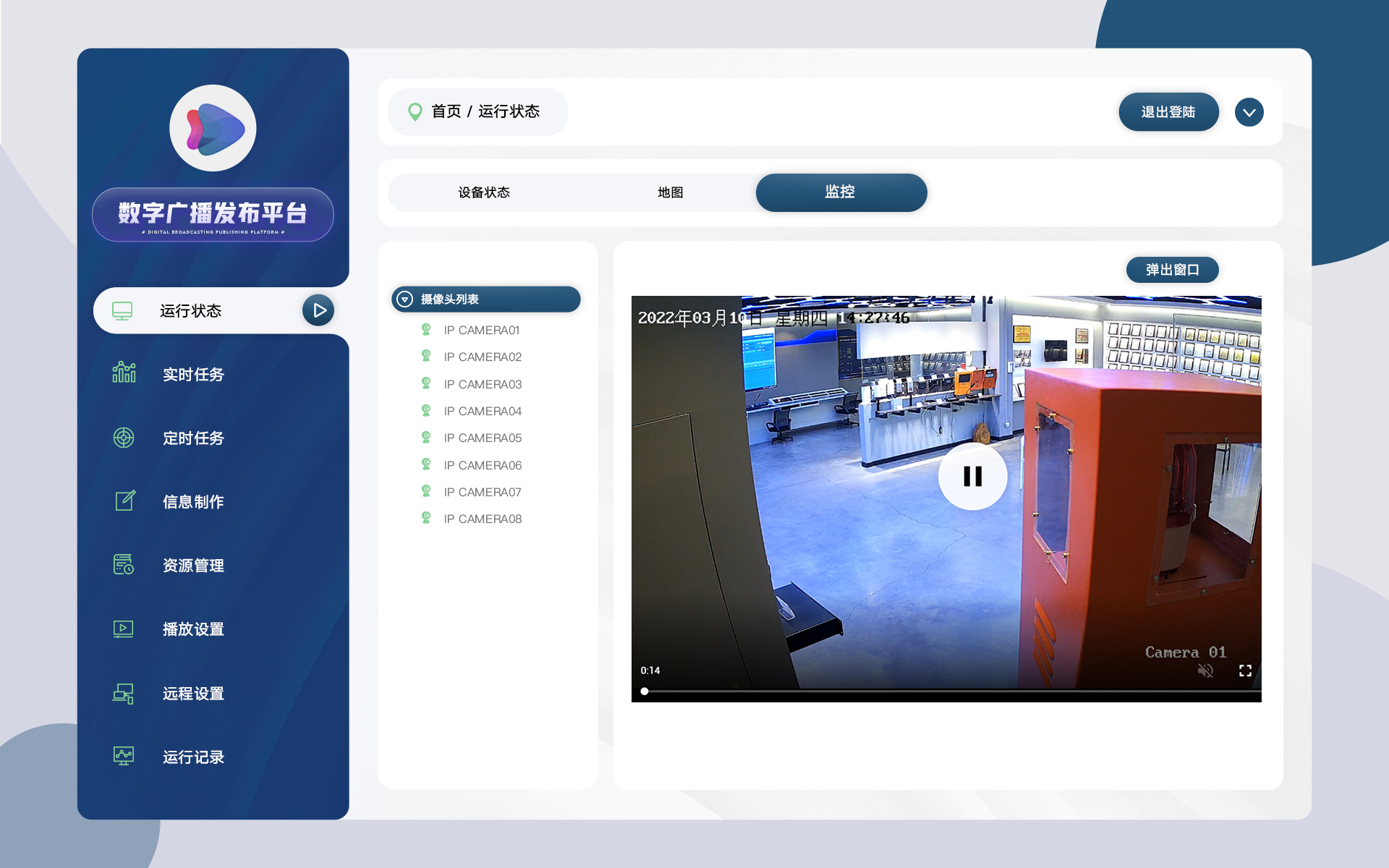Click the 资源管理 icon
Image resolution: width=1389 pixels, height=868 pixels.
tap(124, 564)
